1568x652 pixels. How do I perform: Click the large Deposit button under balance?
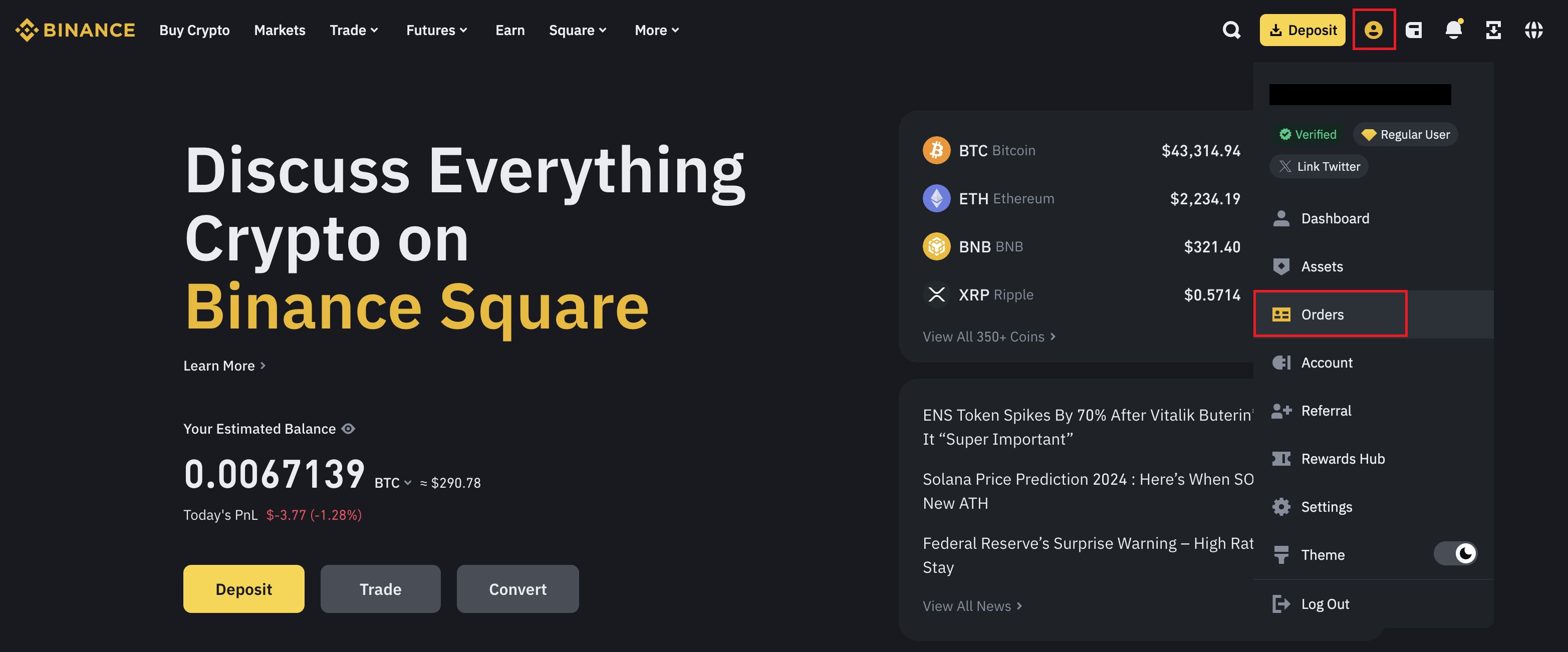243,589
